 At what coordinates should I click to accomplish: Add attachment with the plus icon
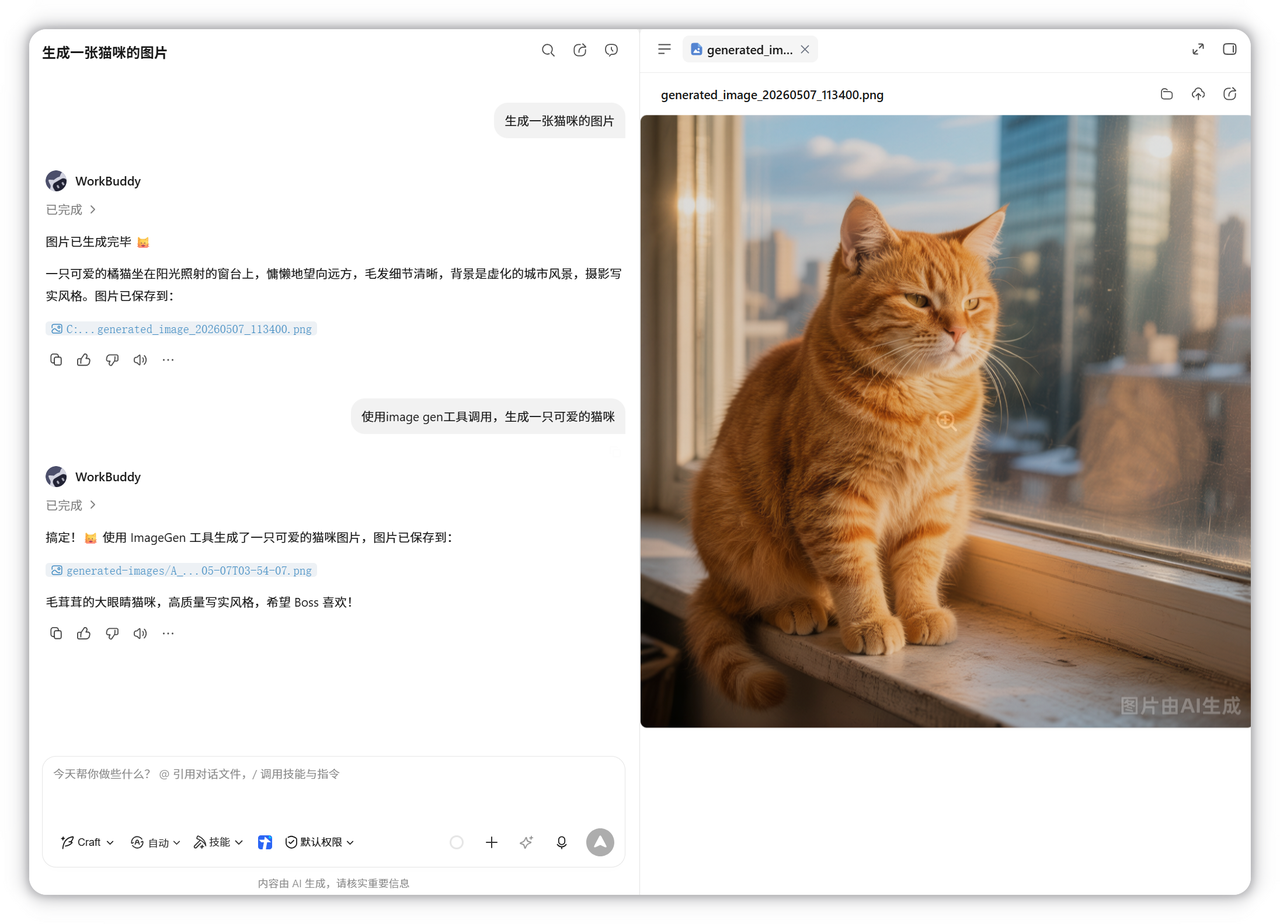tap(492, 842)
